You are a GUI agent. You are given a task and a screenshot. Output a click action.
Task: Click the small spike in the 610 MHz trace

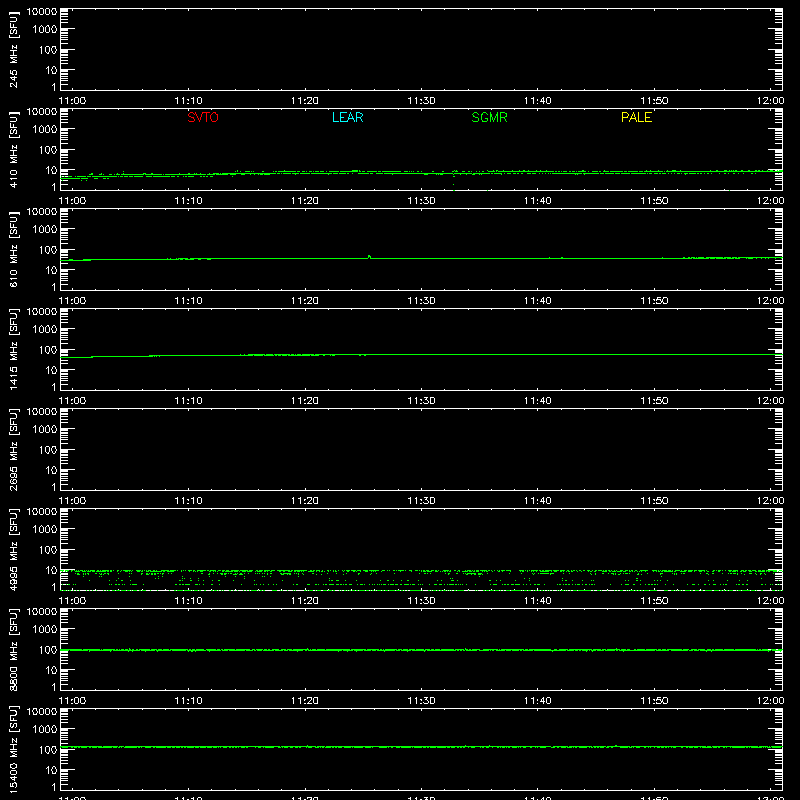369,257
